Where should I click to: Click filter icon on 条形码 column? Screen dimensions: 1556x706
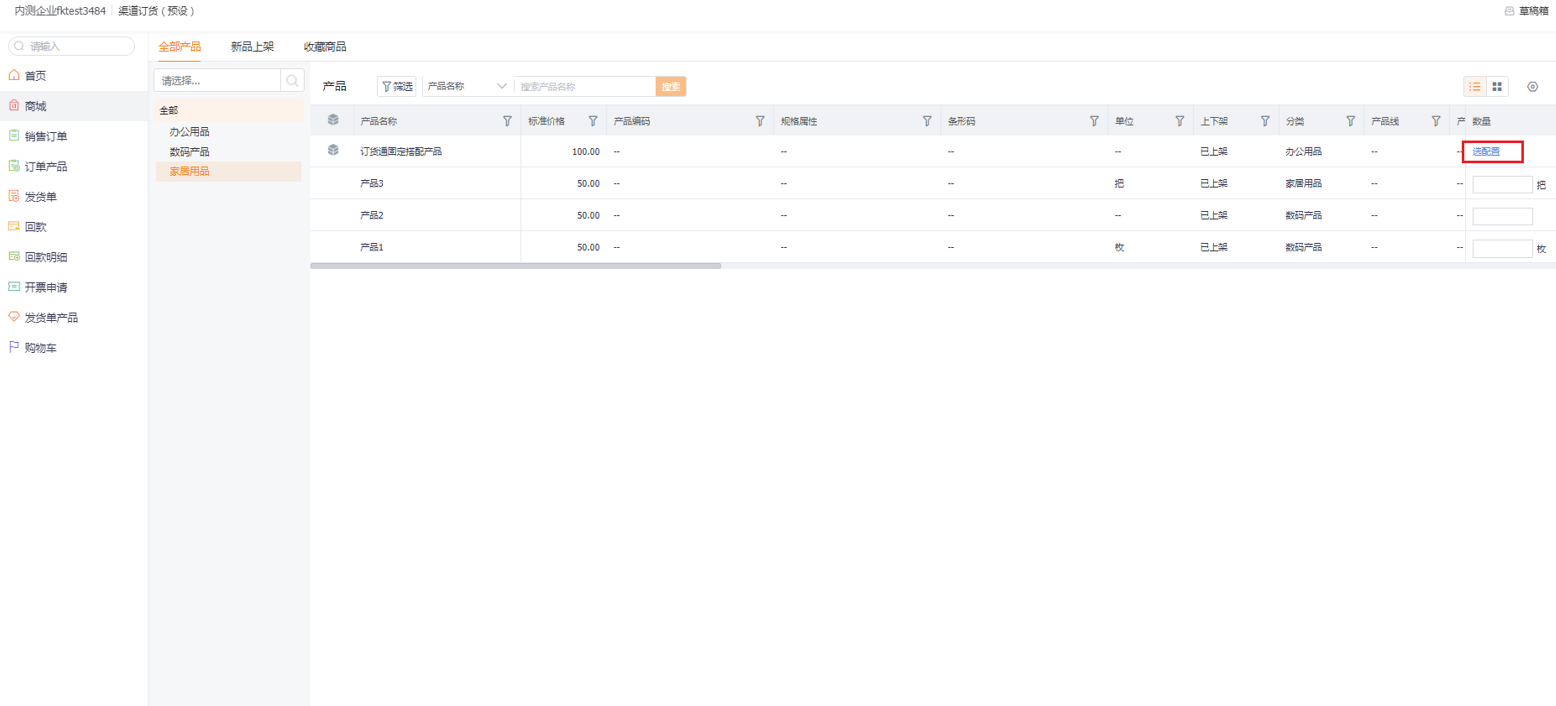coord(1094,121)
